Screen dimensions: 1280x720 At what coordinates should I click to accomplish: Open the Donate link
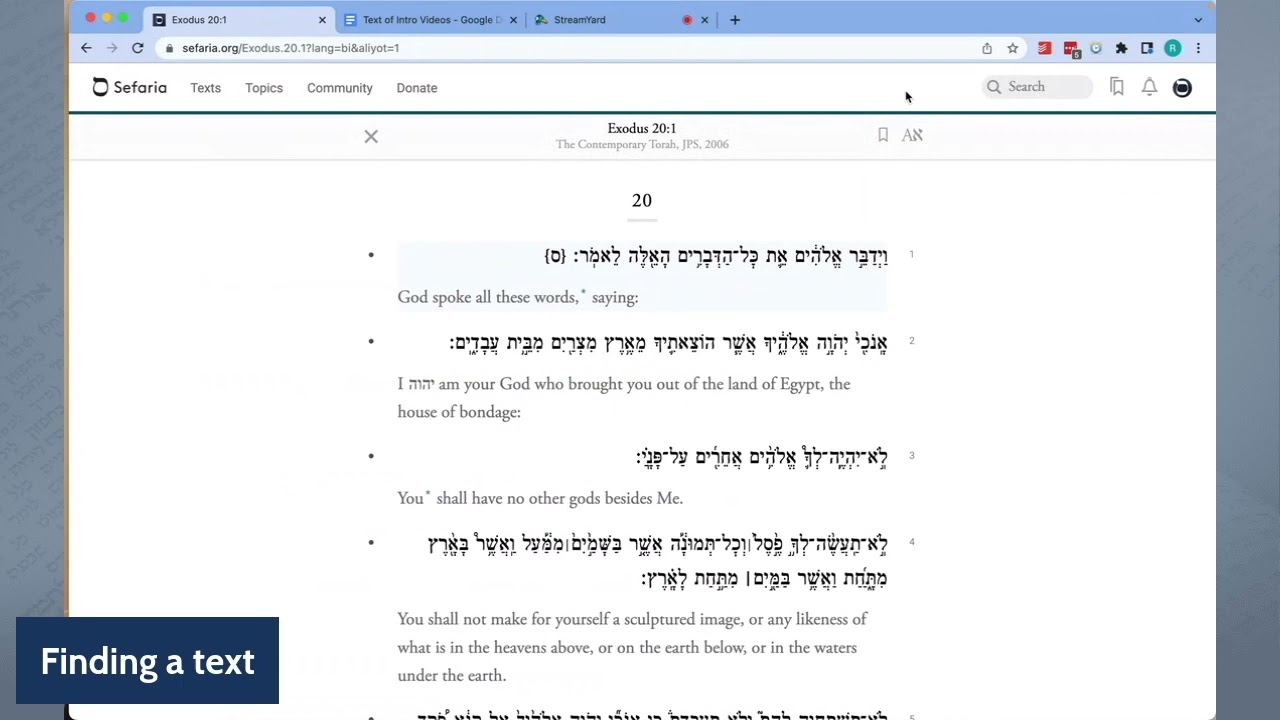[x=417, y=88]
